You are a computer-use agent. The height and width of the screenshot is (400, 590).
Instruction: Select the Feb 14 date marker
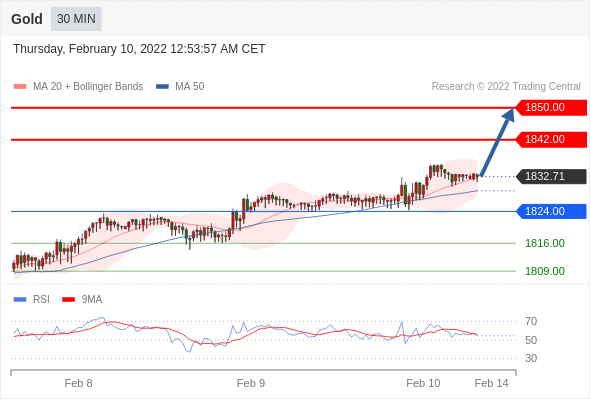click(491, 383)
